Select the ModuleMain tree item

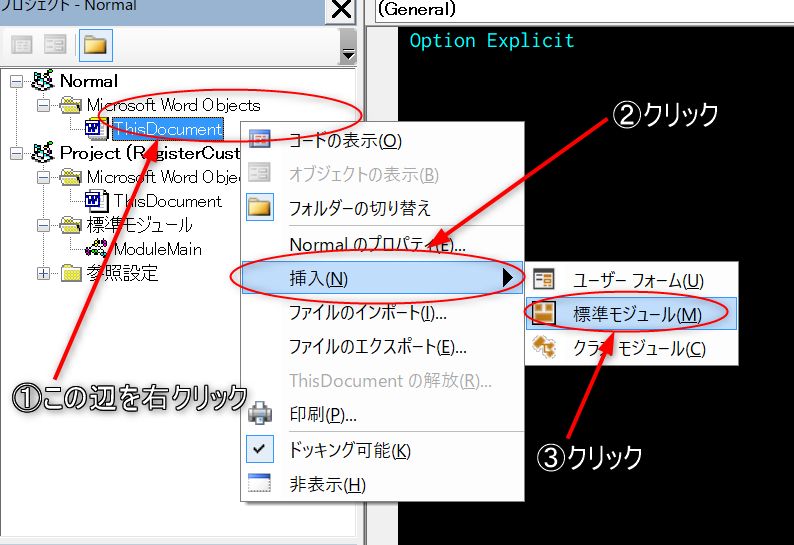tap(157, 249)
